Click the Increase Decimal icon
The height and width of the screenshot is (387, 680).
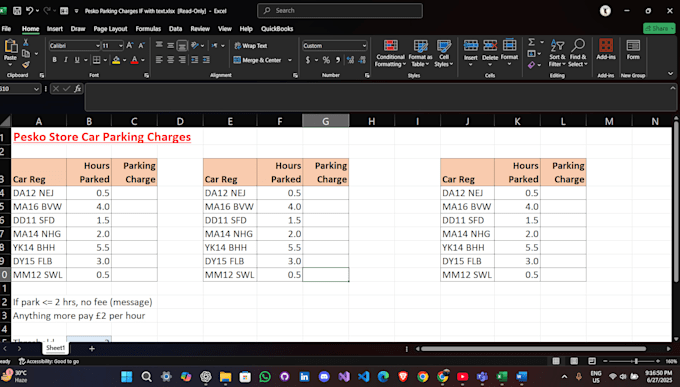coord(350,60)
